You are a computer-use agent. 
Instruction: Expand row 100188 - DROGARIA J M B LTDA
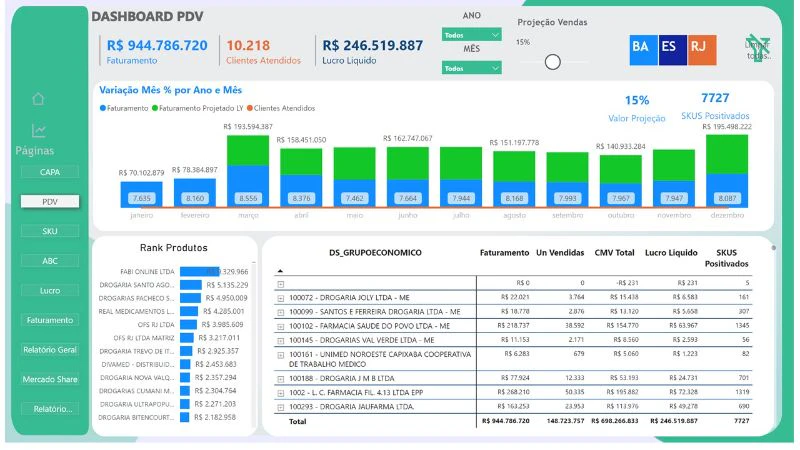[281, 379]
